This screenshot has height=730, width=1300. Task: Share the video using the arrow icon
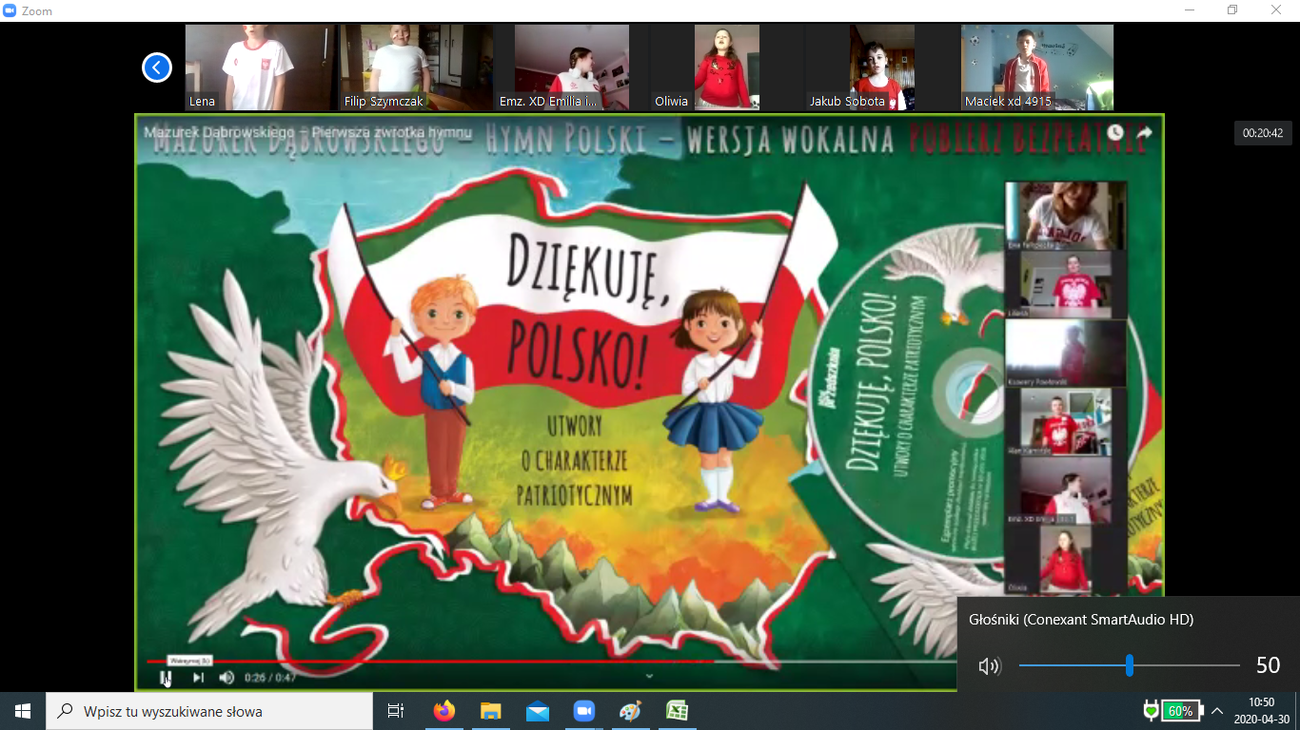click(x=1144, y=132)
